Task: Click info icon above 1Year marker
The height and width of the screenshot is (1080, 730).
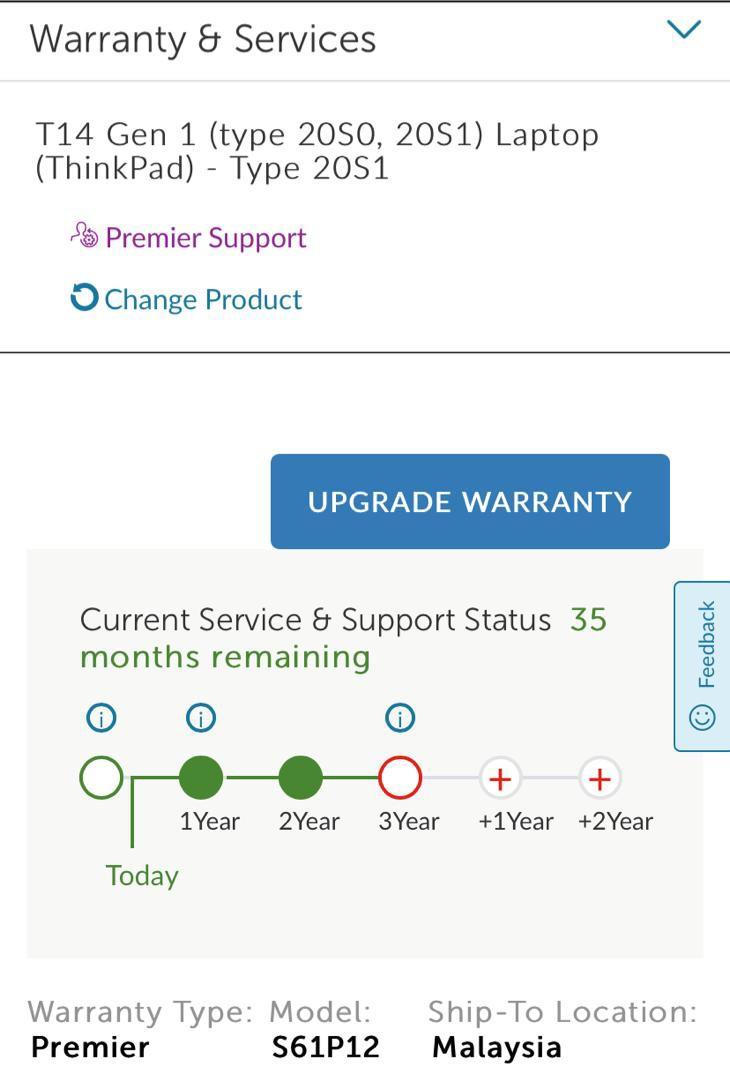Action: [x=201, y=717]
